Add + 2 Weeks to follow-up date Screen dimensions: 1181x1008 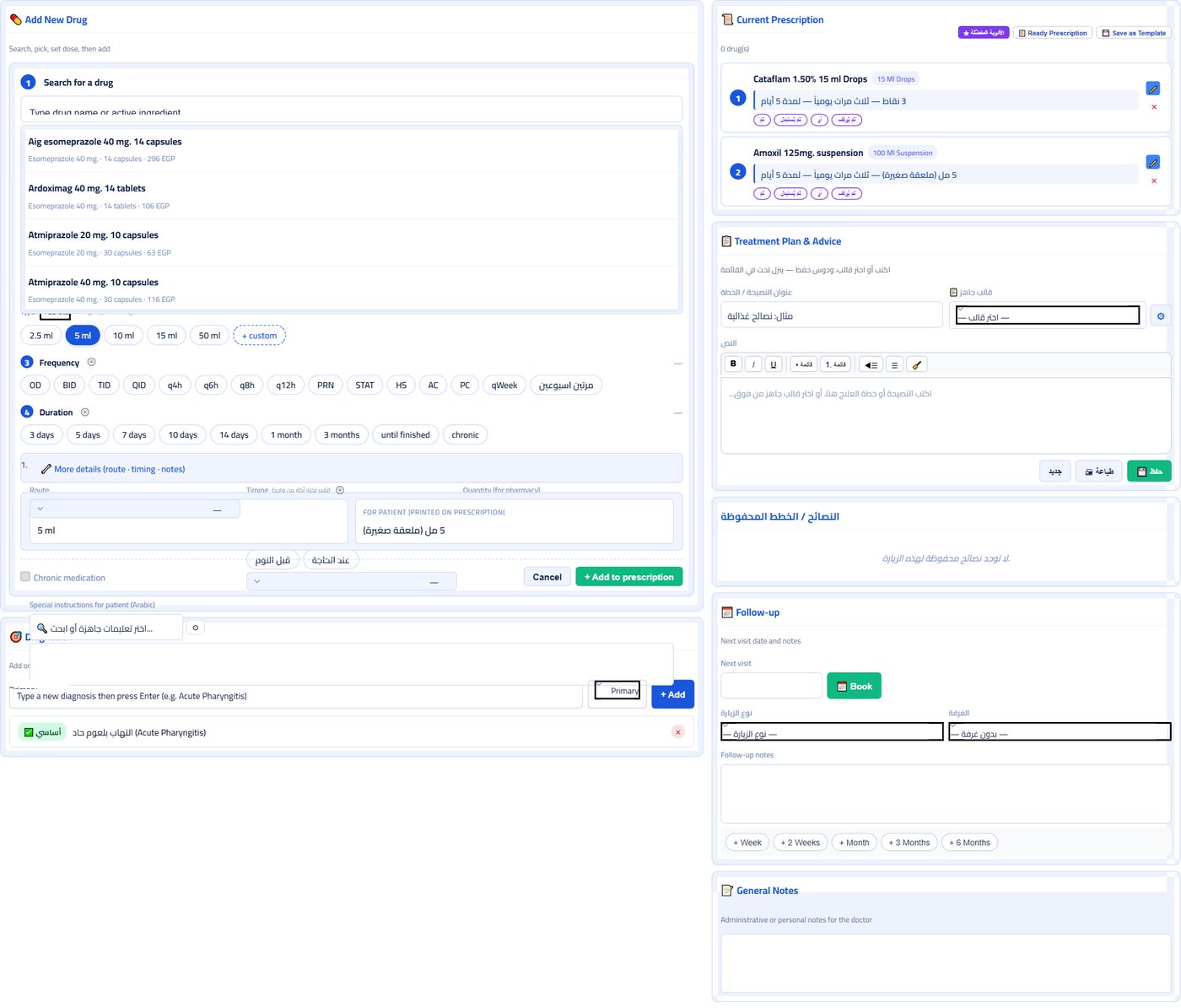click(x=800, y=843)
